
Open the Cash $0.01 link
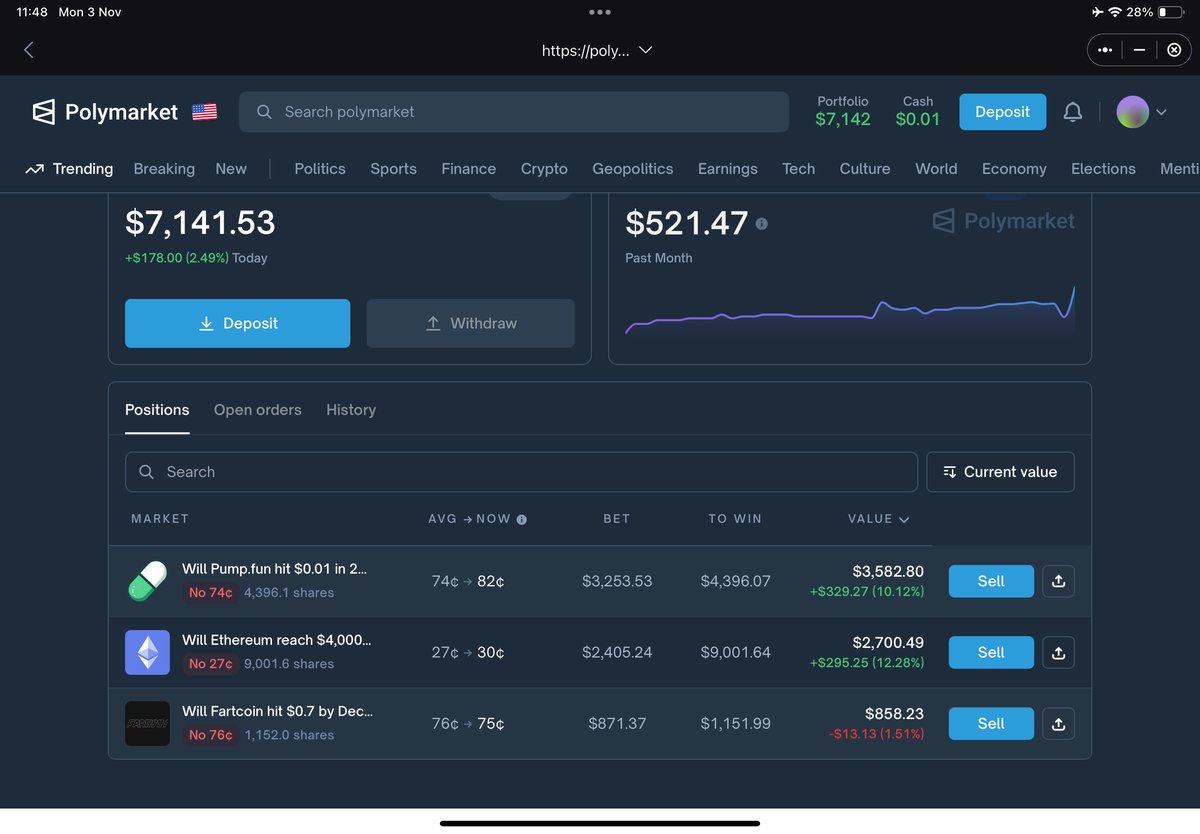click(918, 111)
